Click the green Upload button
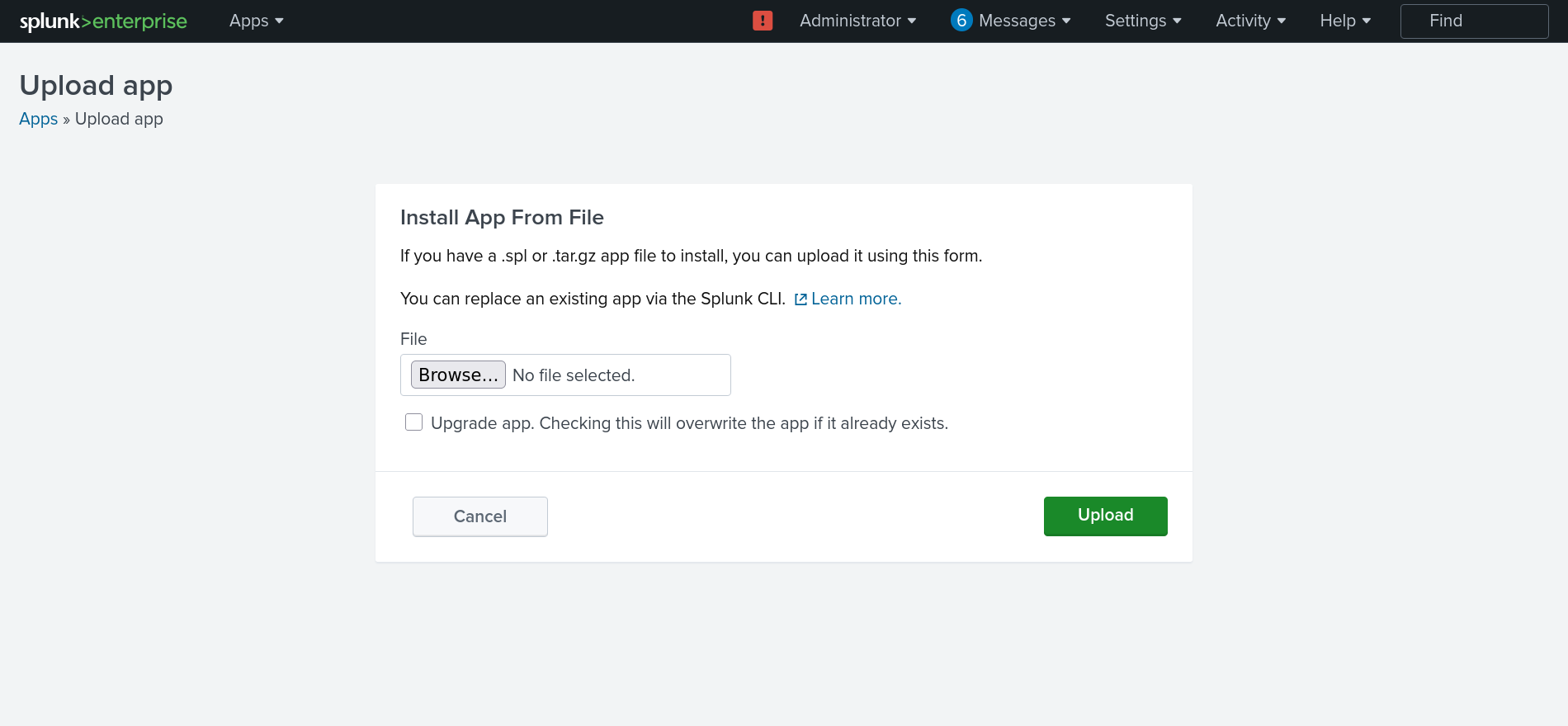The width and height of the screenshot is (1568, 726). (1106, 516)
